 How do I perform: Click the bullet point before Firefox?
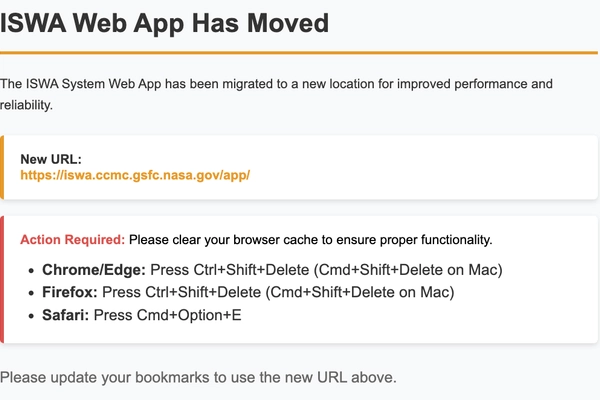30,293
